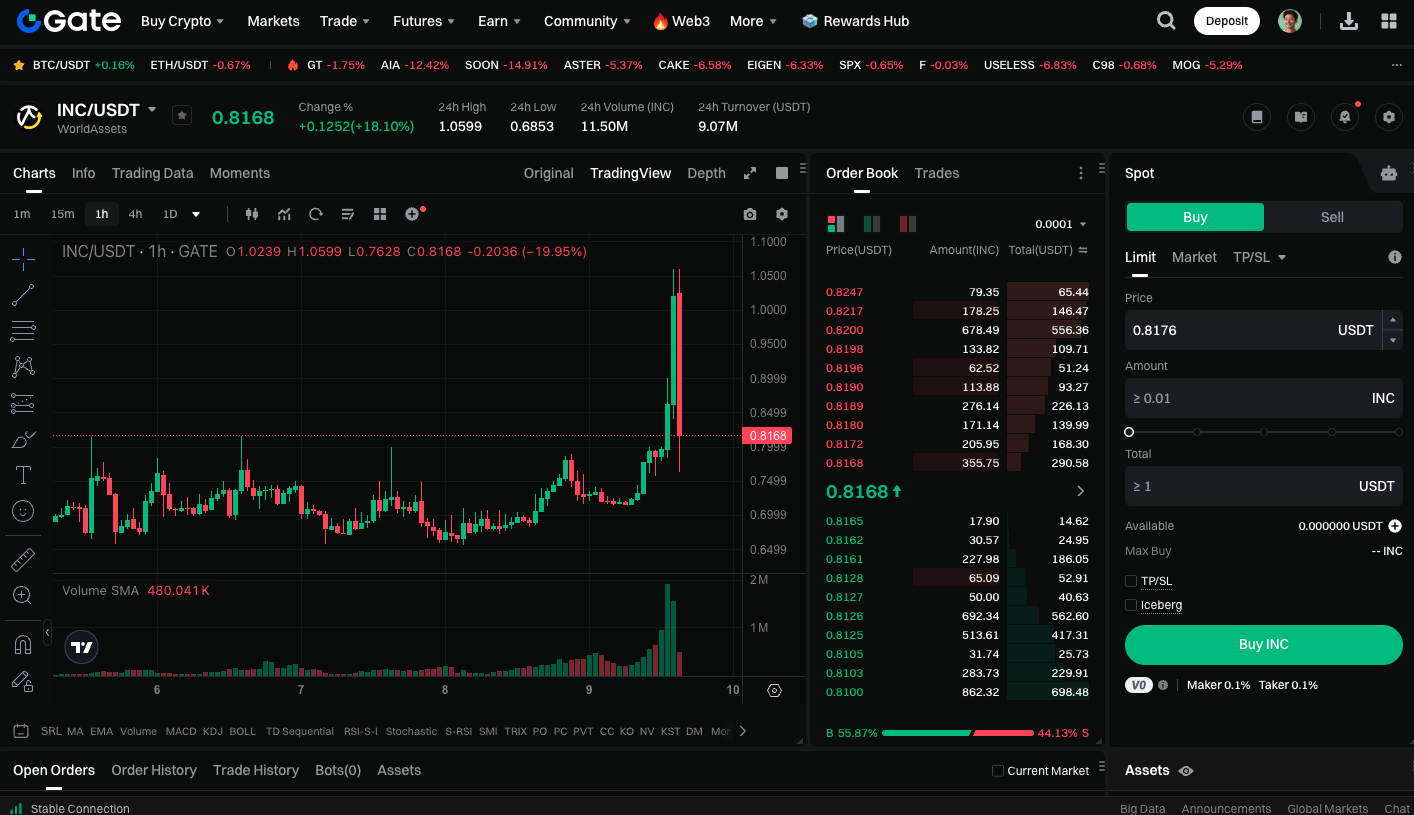1414x815 pixels.
Task: Open the Fibonacci retracement tool
Action: pos(23,331)
